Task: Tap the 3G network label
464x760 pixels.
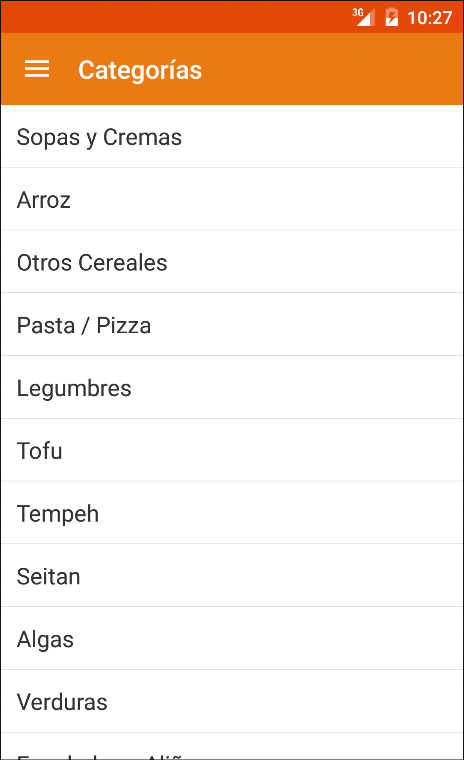Action: [358, 12]
